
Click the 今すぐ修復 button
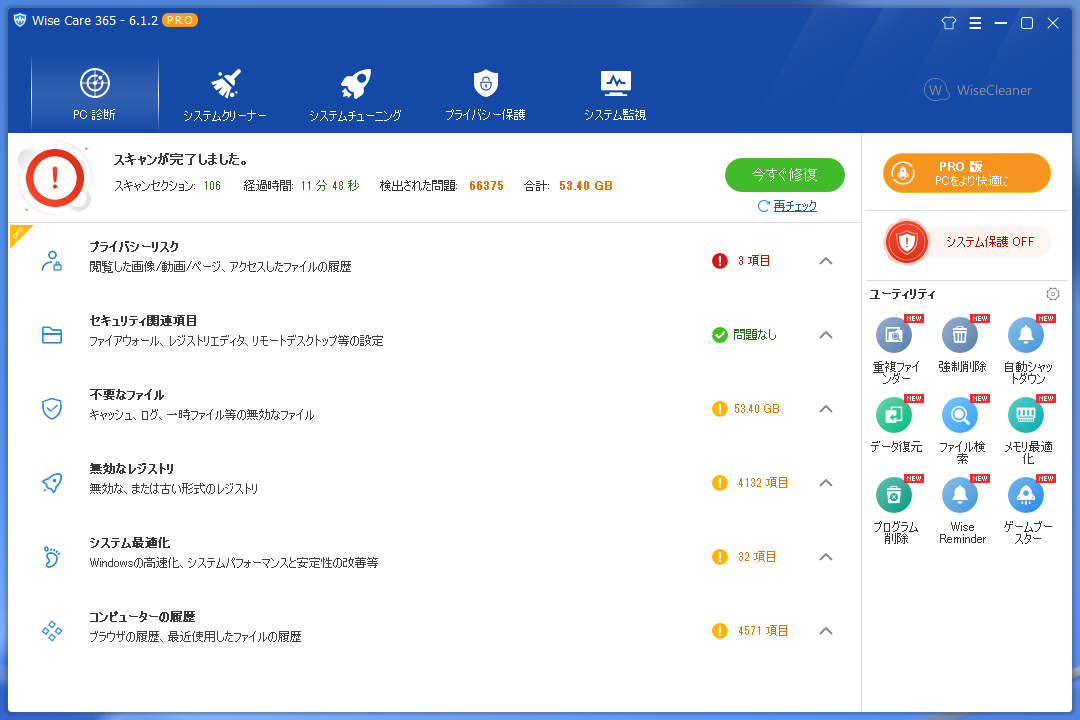point(785,174)
